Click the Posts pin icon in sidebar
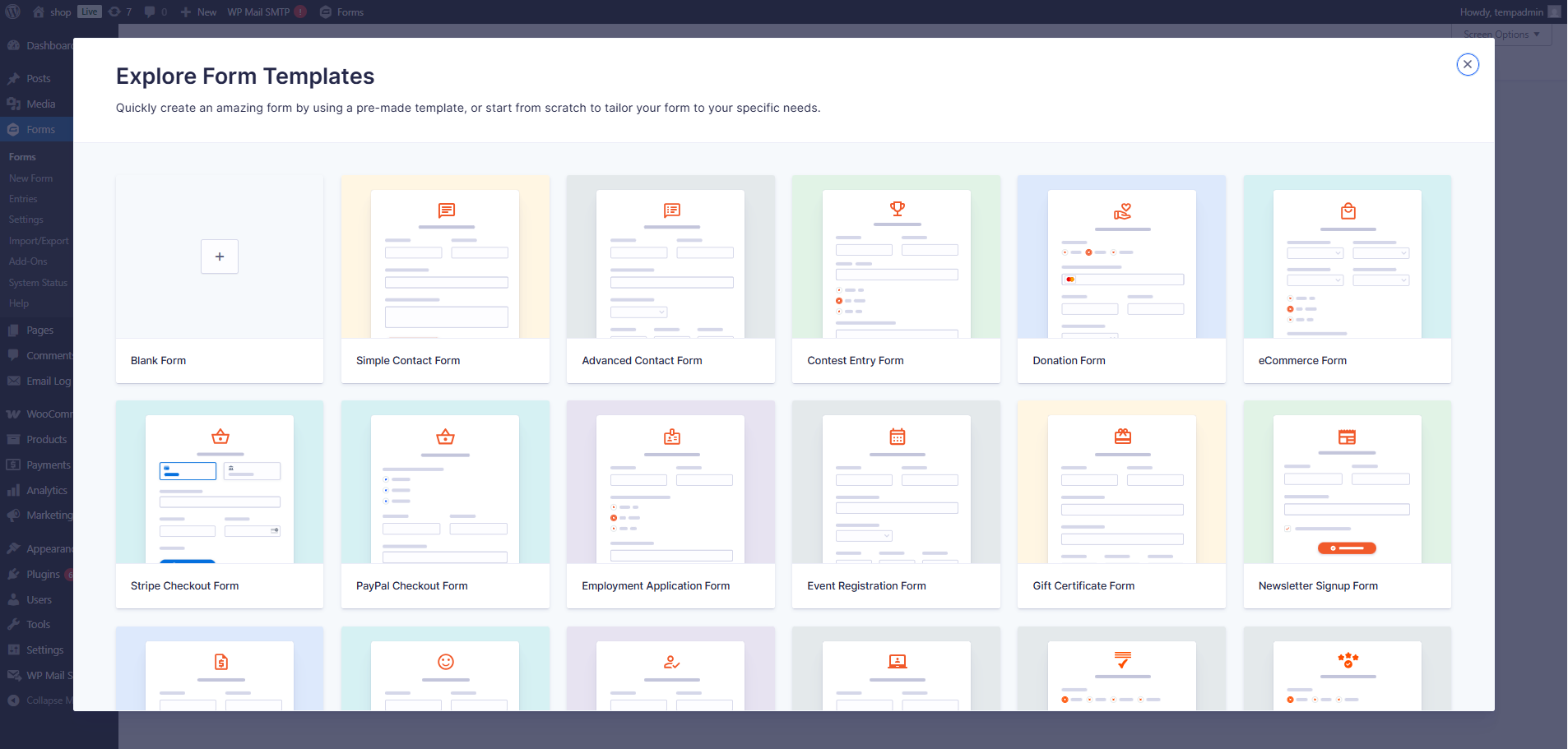This screenshot has height=749, width=1568. 13,79
